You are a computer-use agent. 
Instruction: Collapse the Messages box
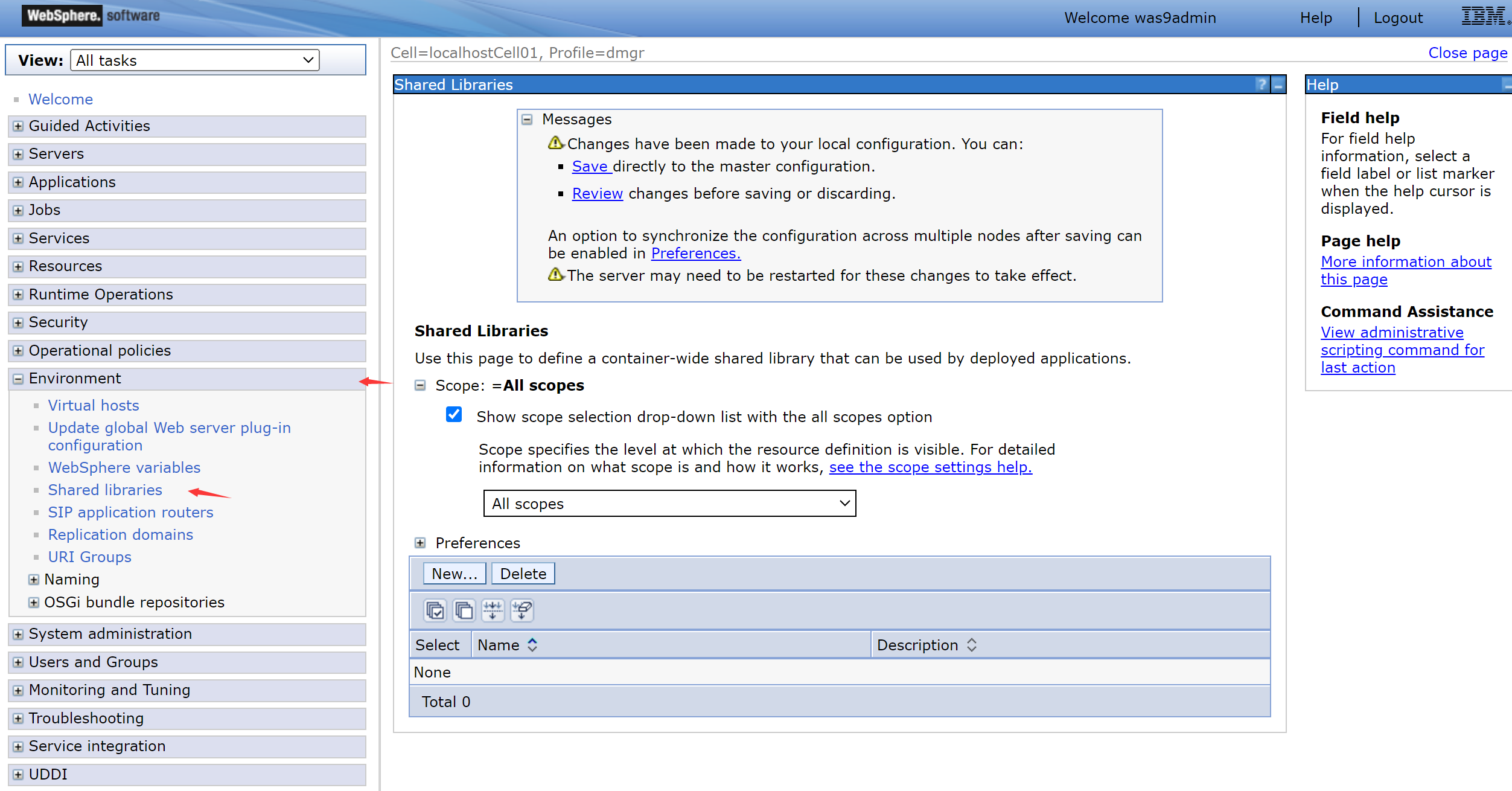pyautogui.click(x=527, y=120)
